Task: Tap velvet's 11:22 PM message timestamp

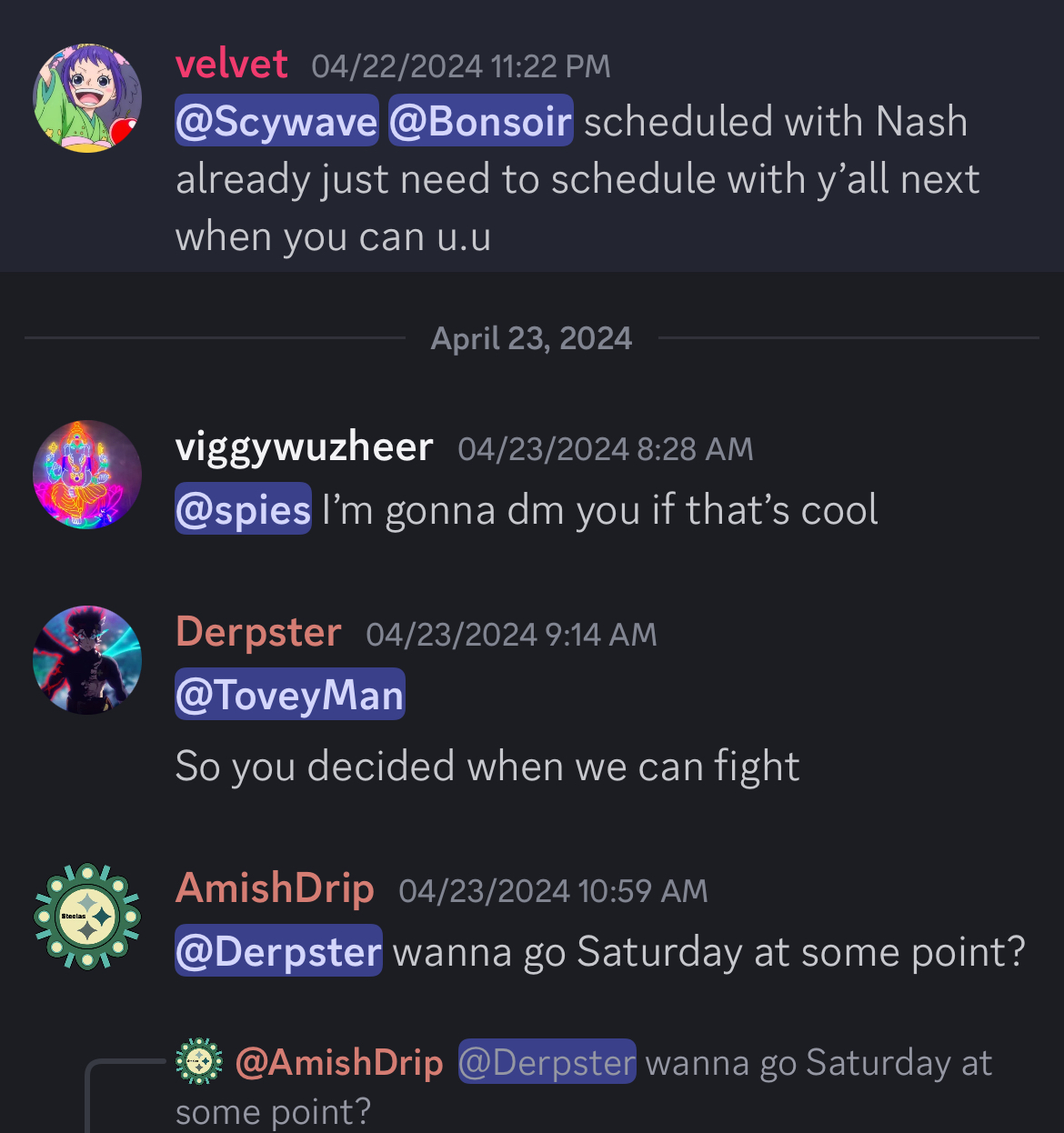Action: [461, 66]
